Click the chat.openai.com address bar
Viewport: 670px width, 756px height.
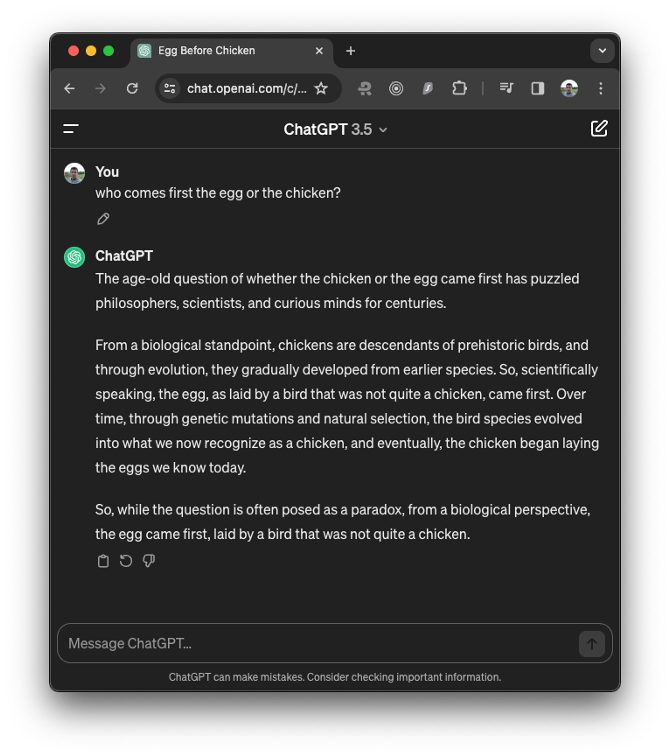click(x=246, y=89)
